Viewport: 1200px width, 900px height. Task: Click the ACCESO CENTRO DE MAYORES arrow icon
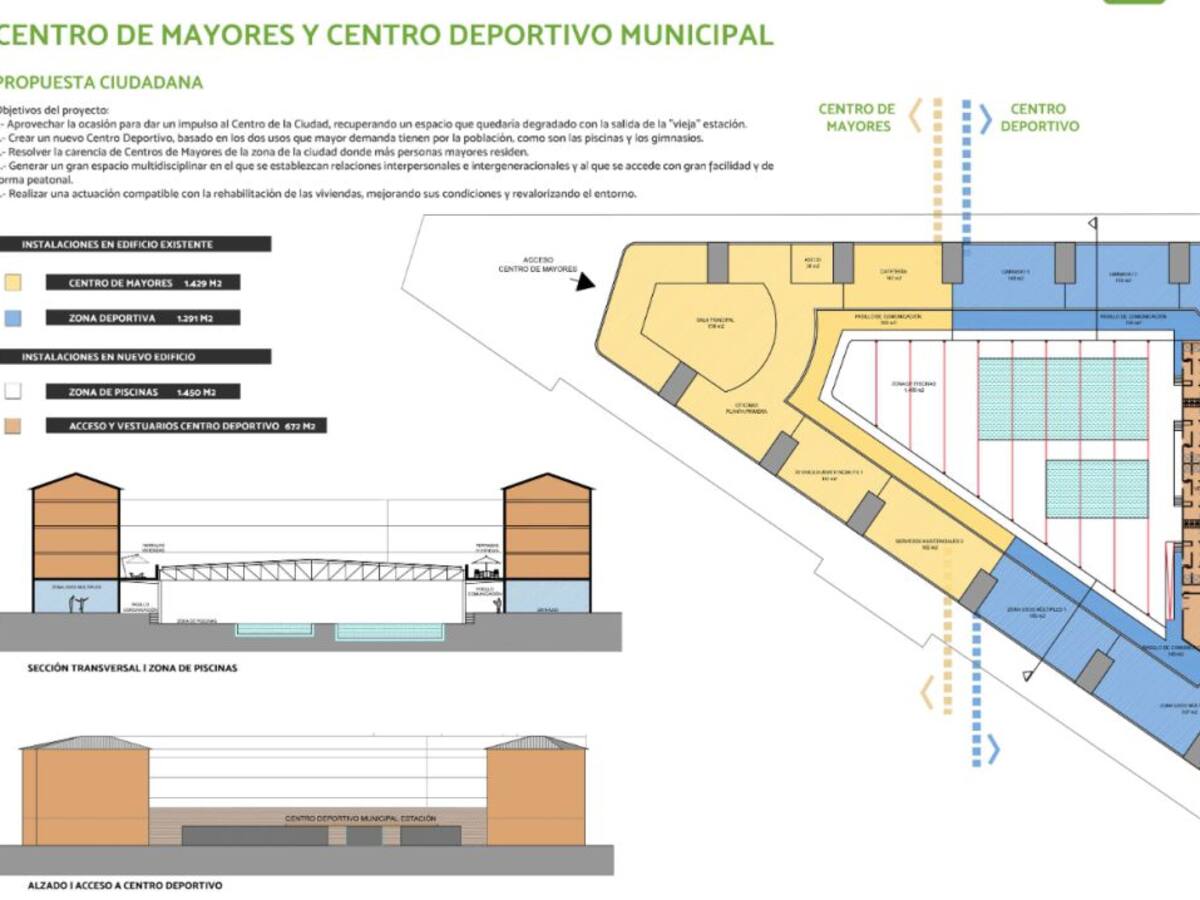(583, 284)
